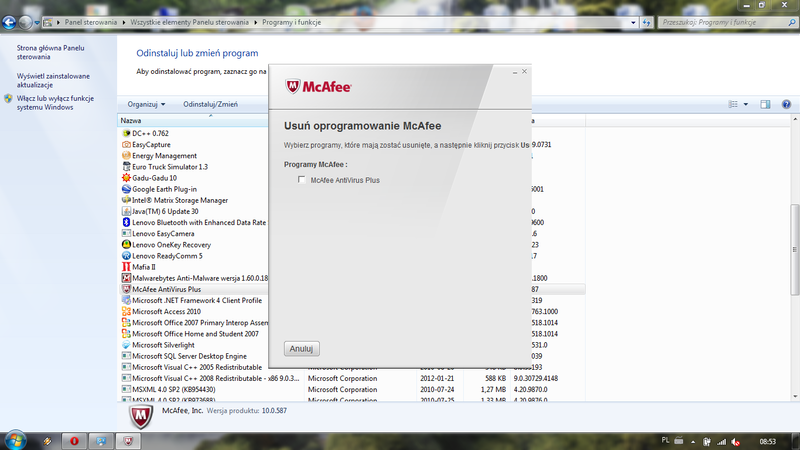Select Microsoft Visual C++ 2008 Redistributable row
This screenshot has height=450, width=800.
(352, 379)
